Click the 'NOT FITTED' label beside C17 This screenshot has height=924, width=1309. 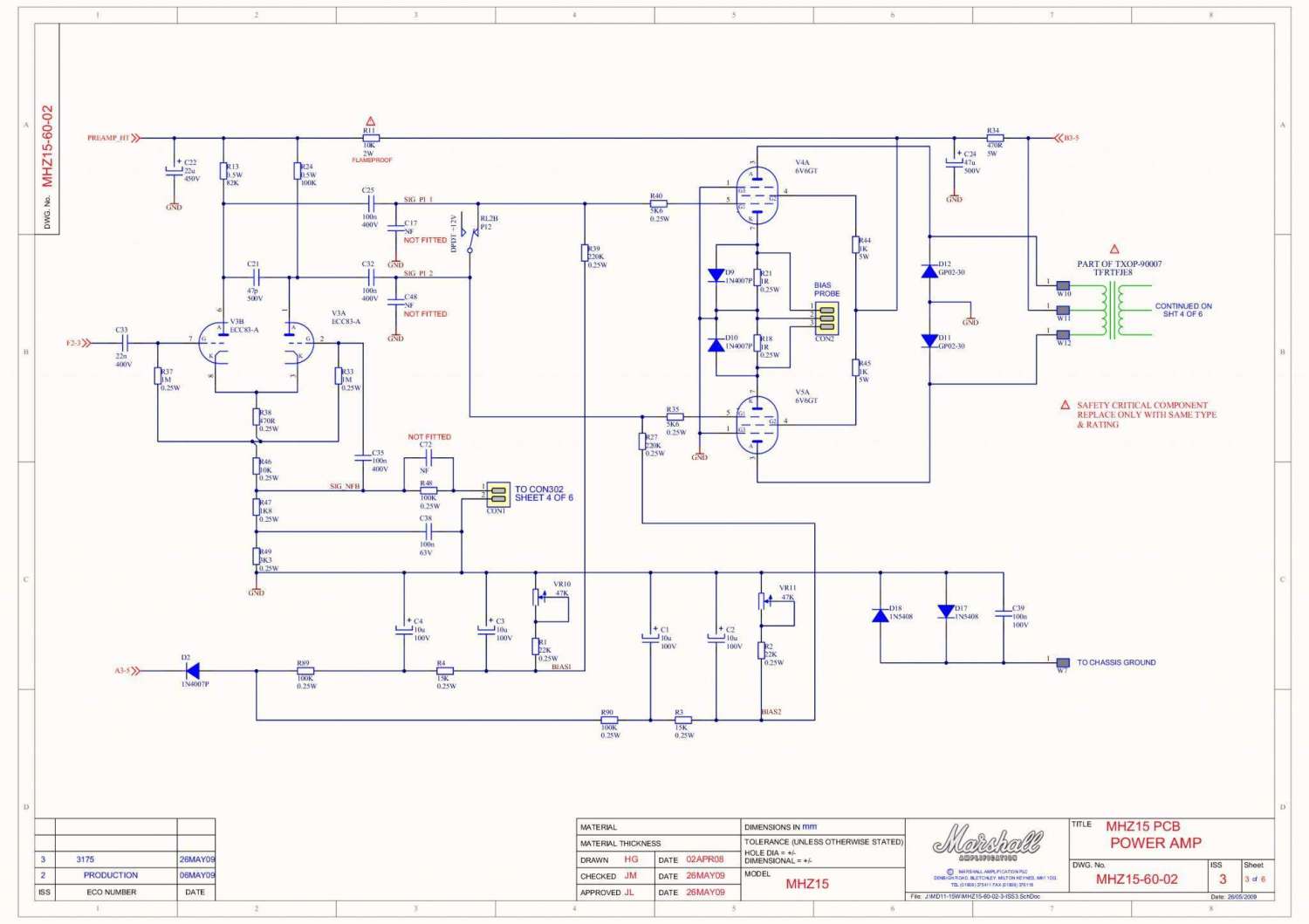pyautogui.click(x=425, y=240)
